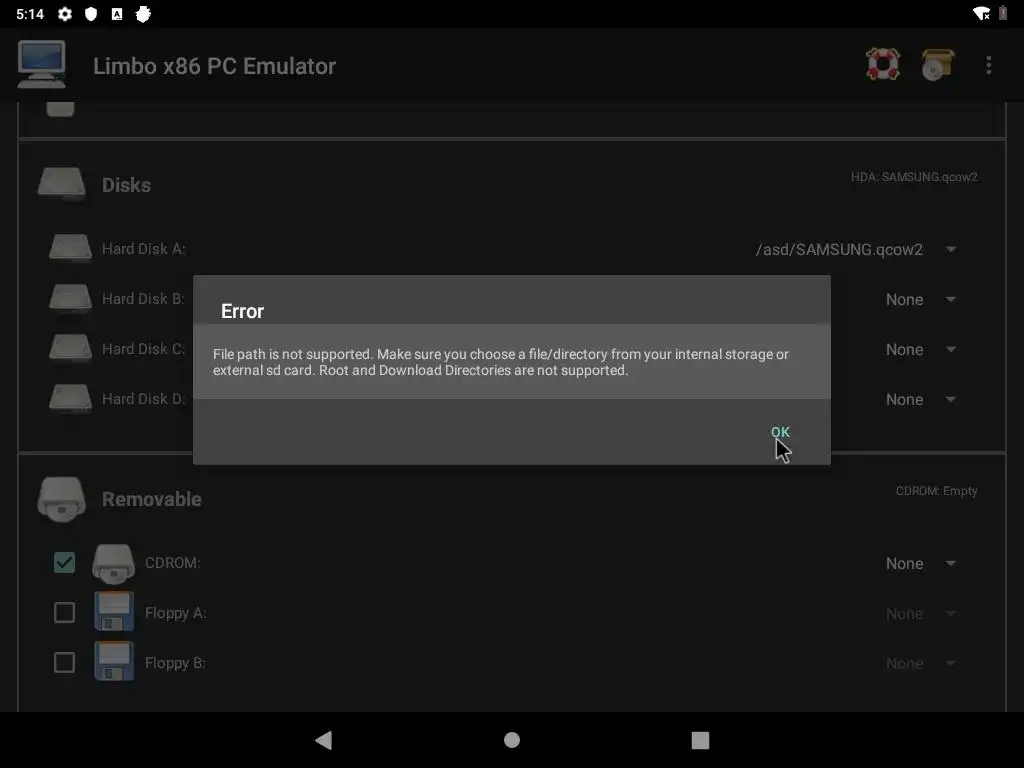
Task: Click the Hard Disk A: label
Action: [144, 249]
